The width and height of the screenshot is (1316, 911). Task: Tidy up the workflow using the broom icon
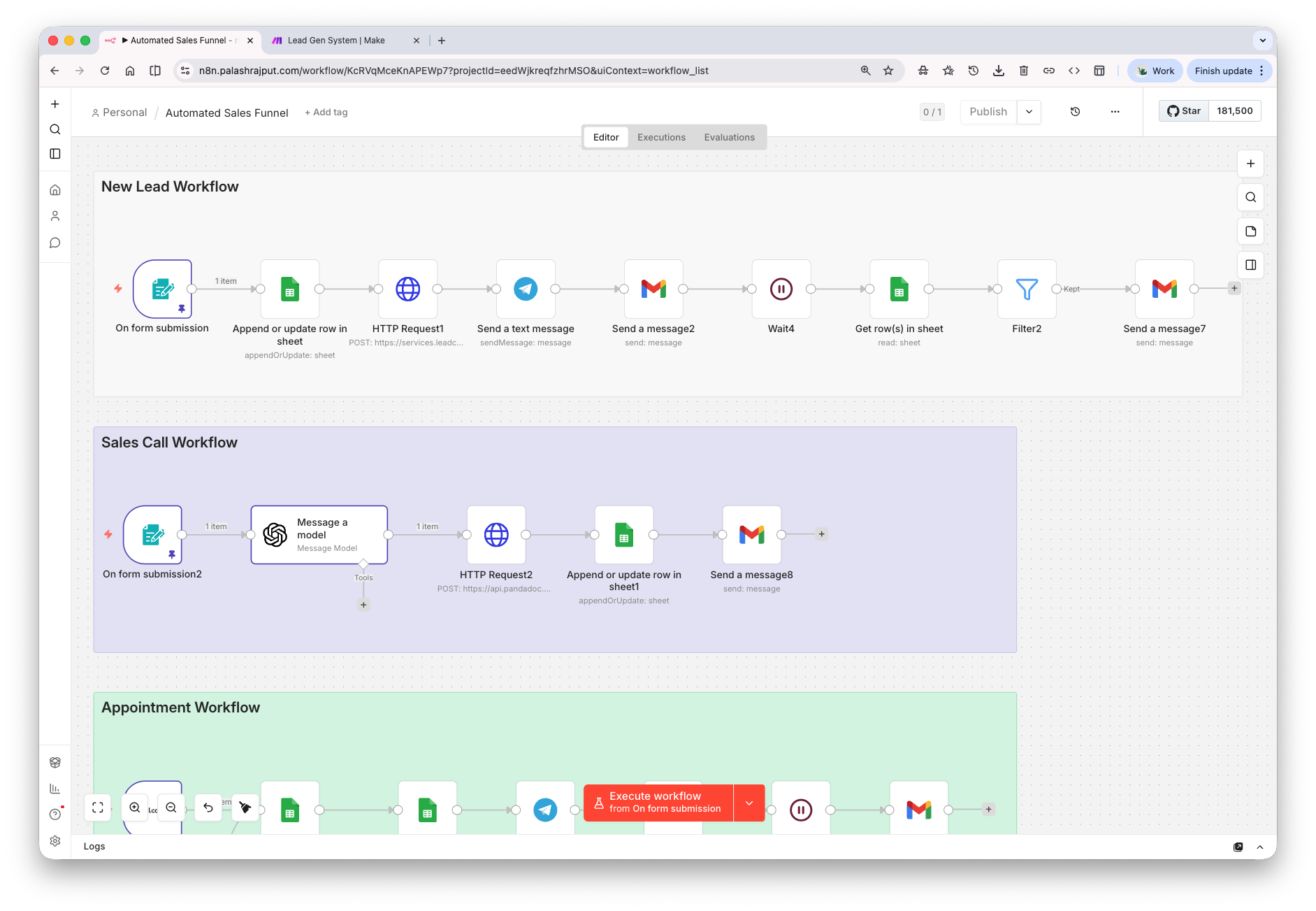(245, 807)
